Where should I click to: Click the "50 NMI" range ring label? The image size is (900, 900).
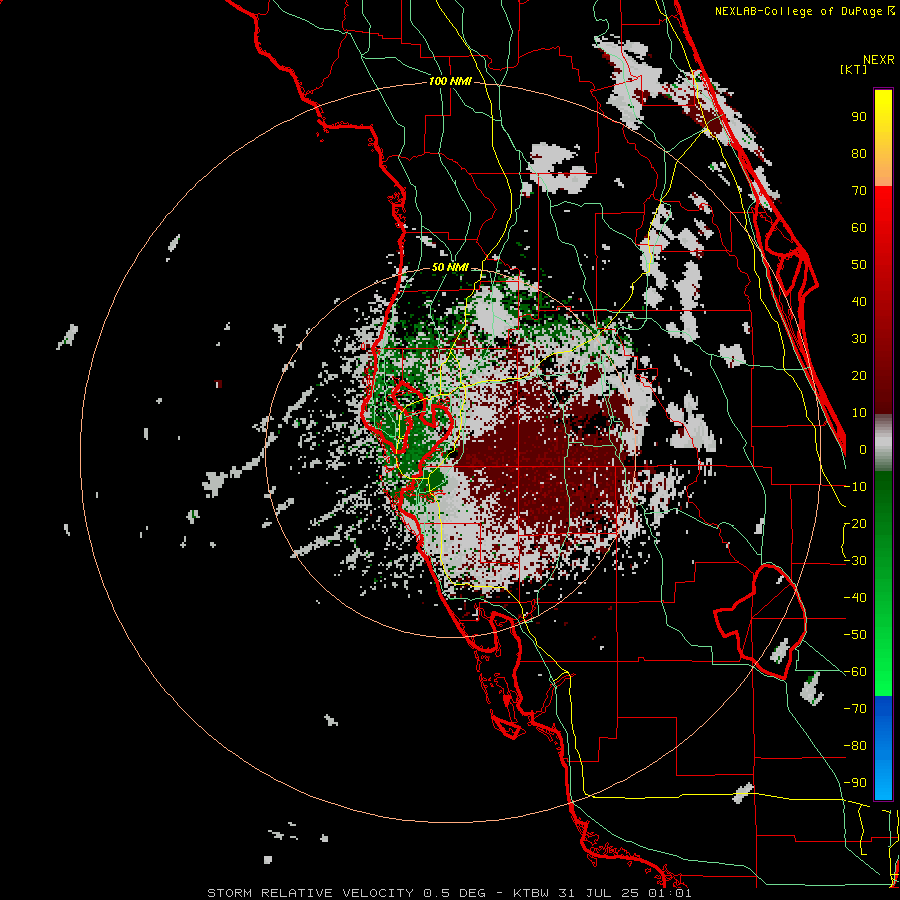pyautogui.click(x=450, y=267)
